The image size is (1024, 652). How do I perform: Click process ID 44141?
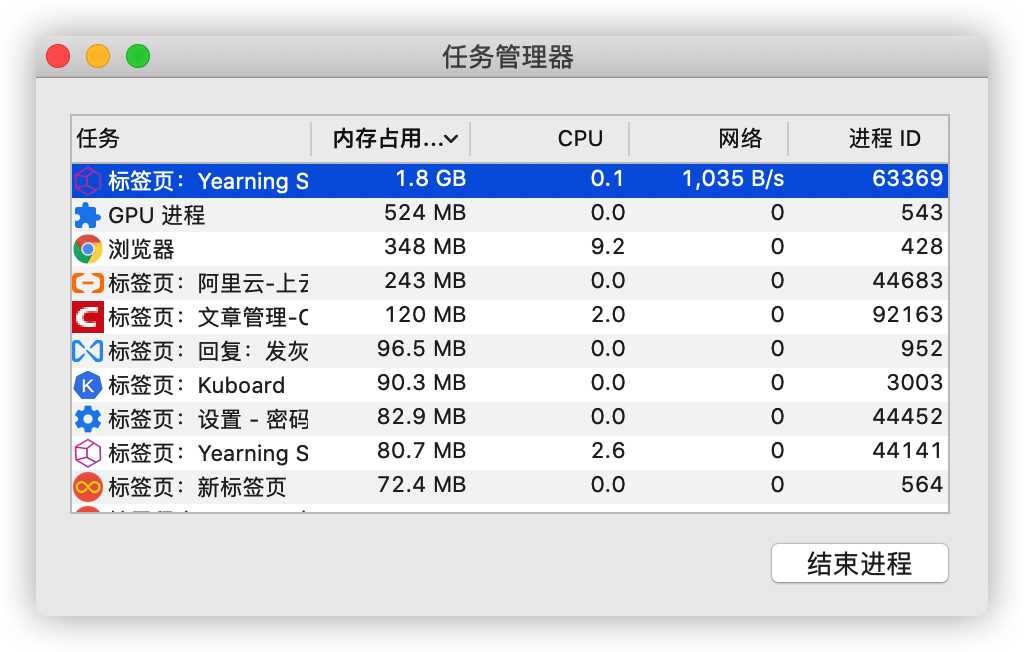pos(908,450)
